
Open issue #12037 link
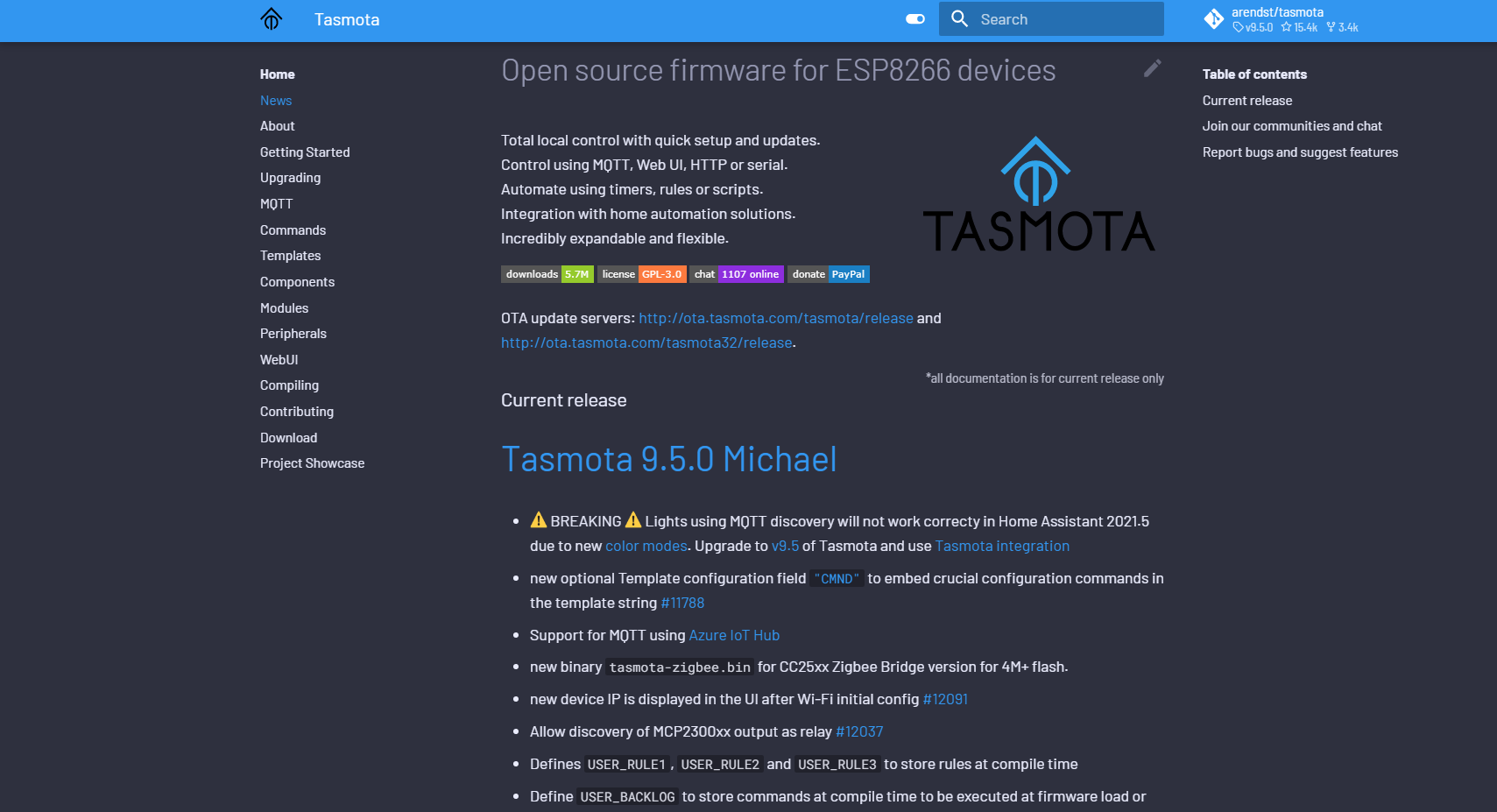(859, 731)
